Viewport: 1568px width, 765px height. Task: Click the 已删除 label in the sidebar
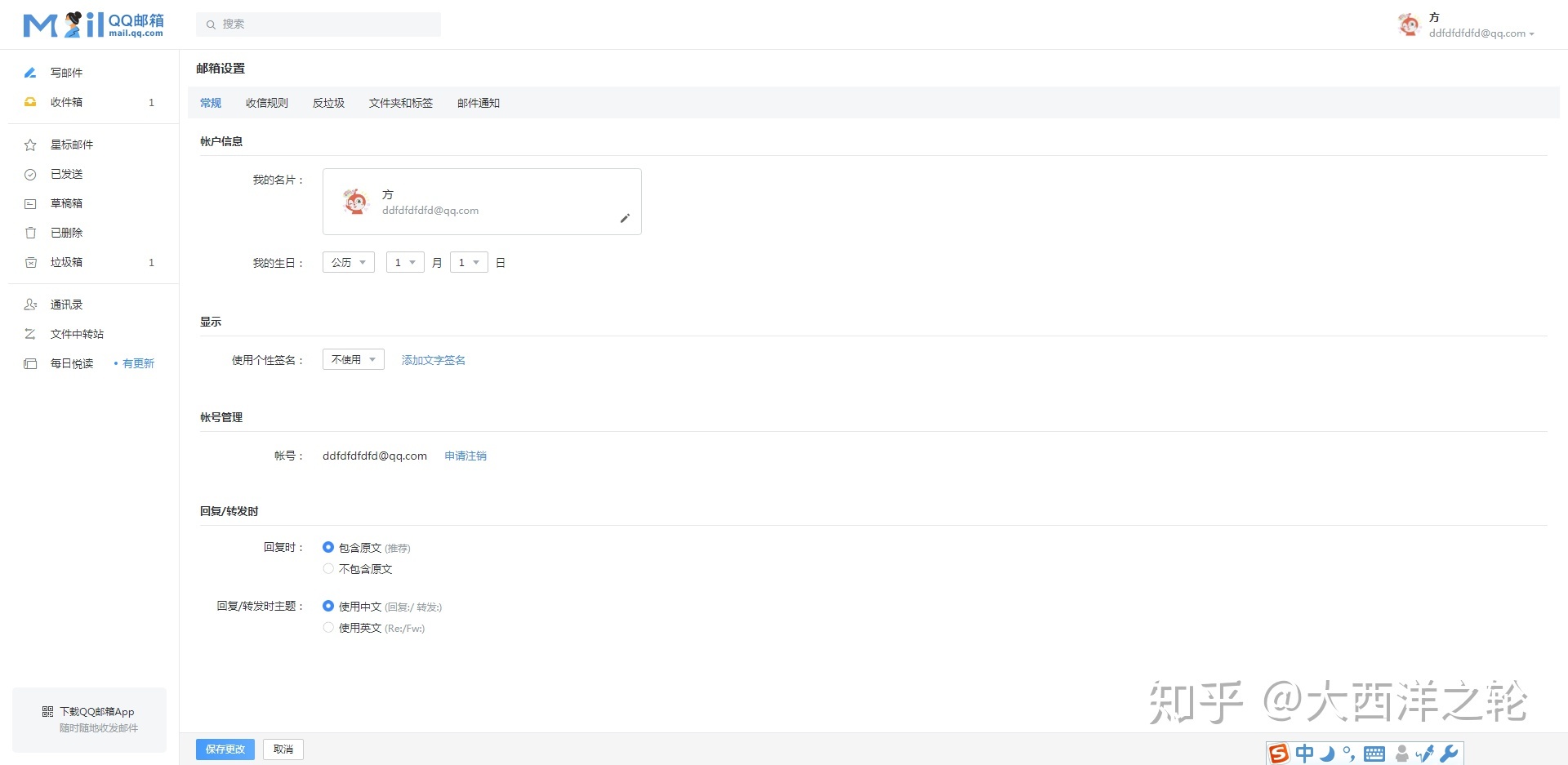pos(66,233)
